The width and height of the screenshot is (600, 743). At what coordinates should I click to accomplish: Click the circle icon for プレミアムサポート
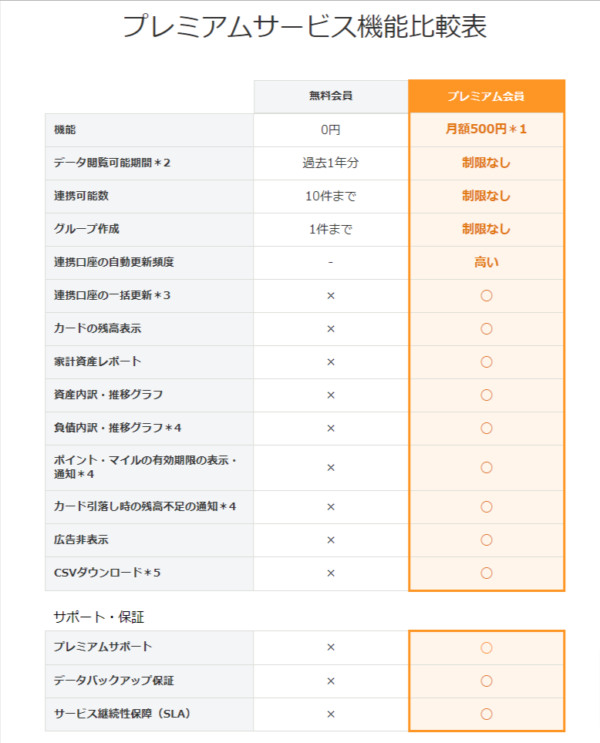(486, 648)
